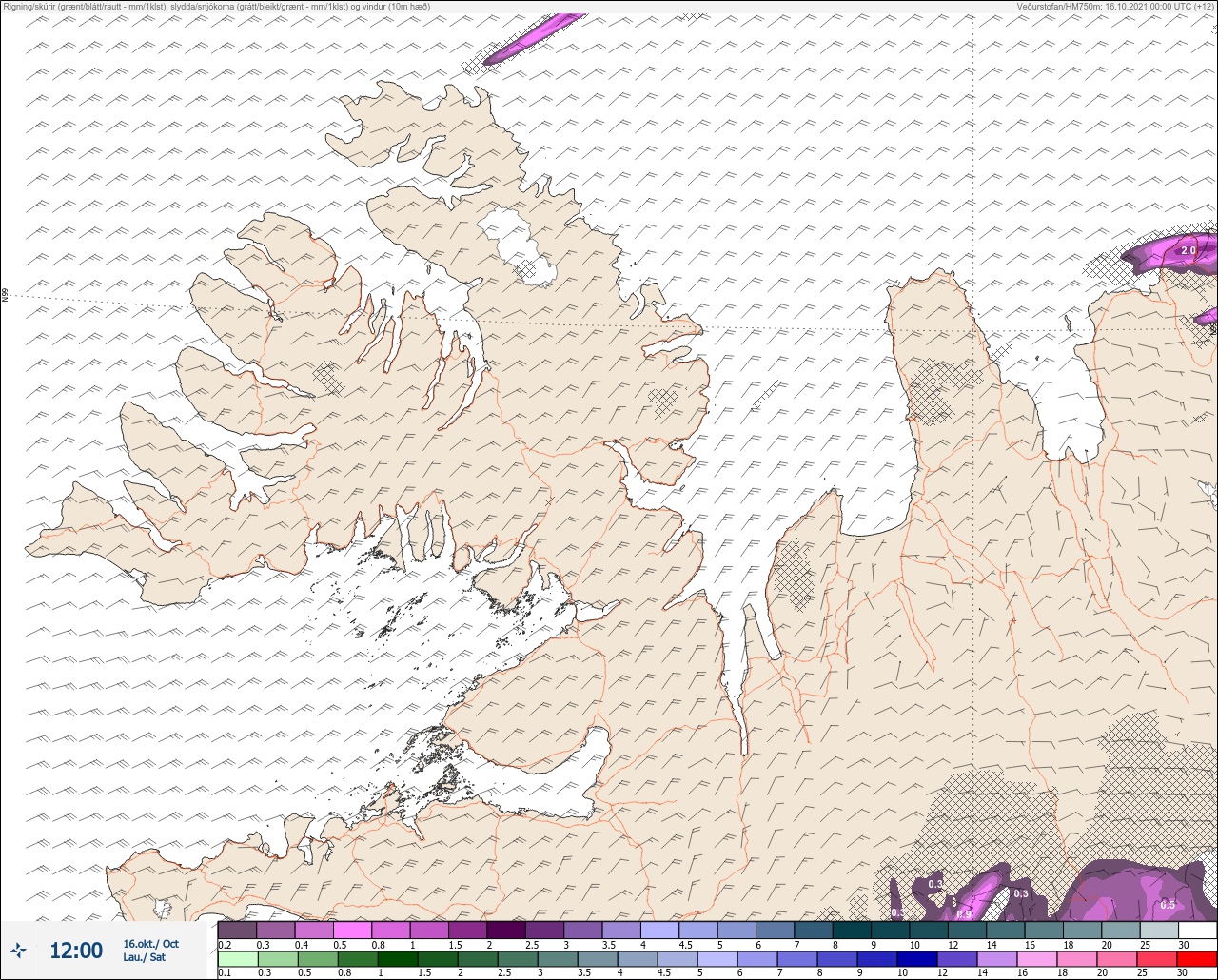The height and width of the screenshot is (980, 1218).
Task: Click the "2.0" precipitation value on the map
Action: pos(1188,251)
